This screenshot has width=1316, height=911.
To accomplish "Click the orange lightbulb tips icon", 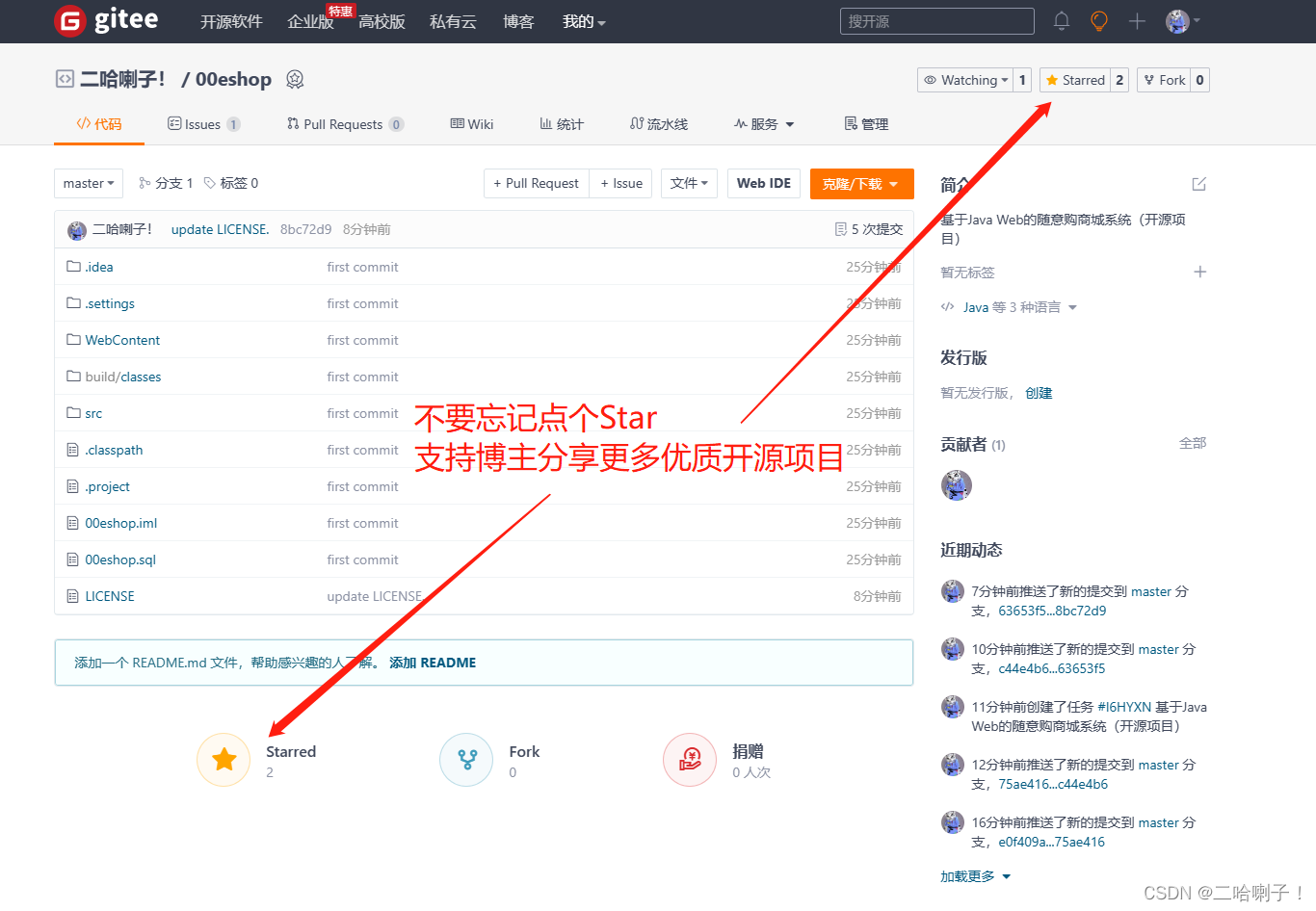I will pos(1099,20).
